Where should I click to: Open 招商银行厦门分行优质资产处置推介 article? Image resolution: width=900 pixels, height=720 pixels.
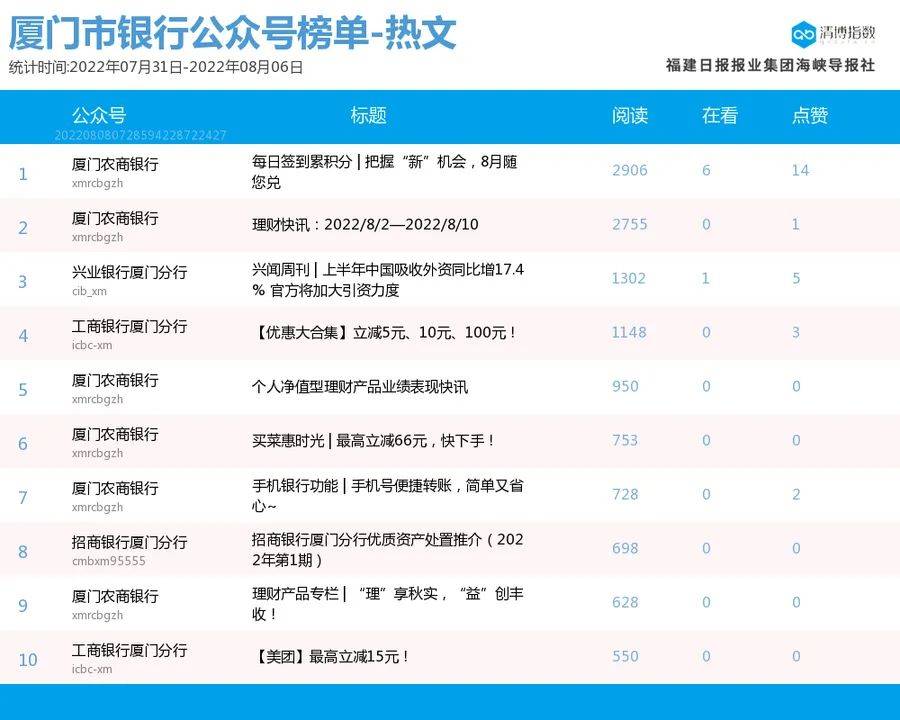point(387,549)
